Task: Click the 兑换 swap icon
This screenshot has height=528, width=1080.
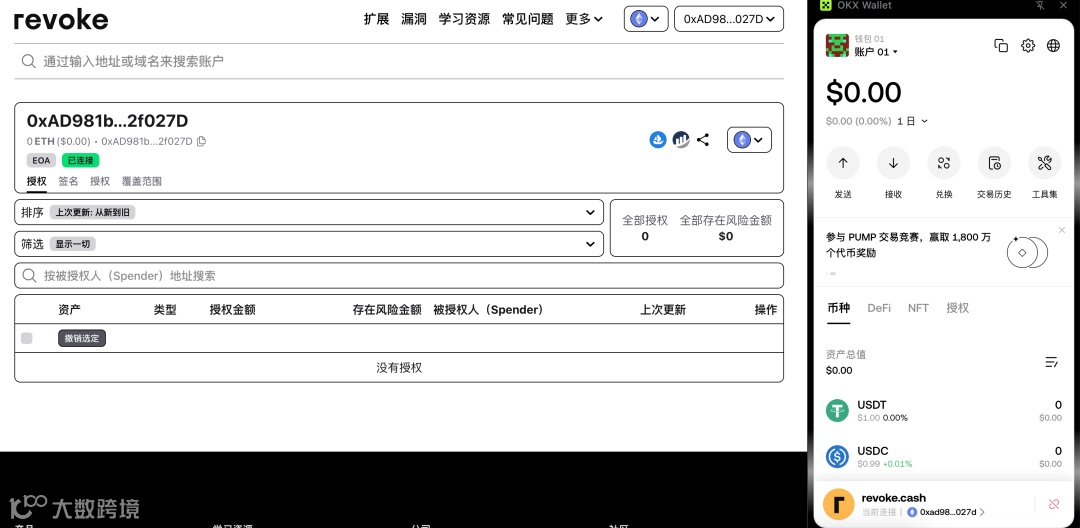Action: [944, 163]
